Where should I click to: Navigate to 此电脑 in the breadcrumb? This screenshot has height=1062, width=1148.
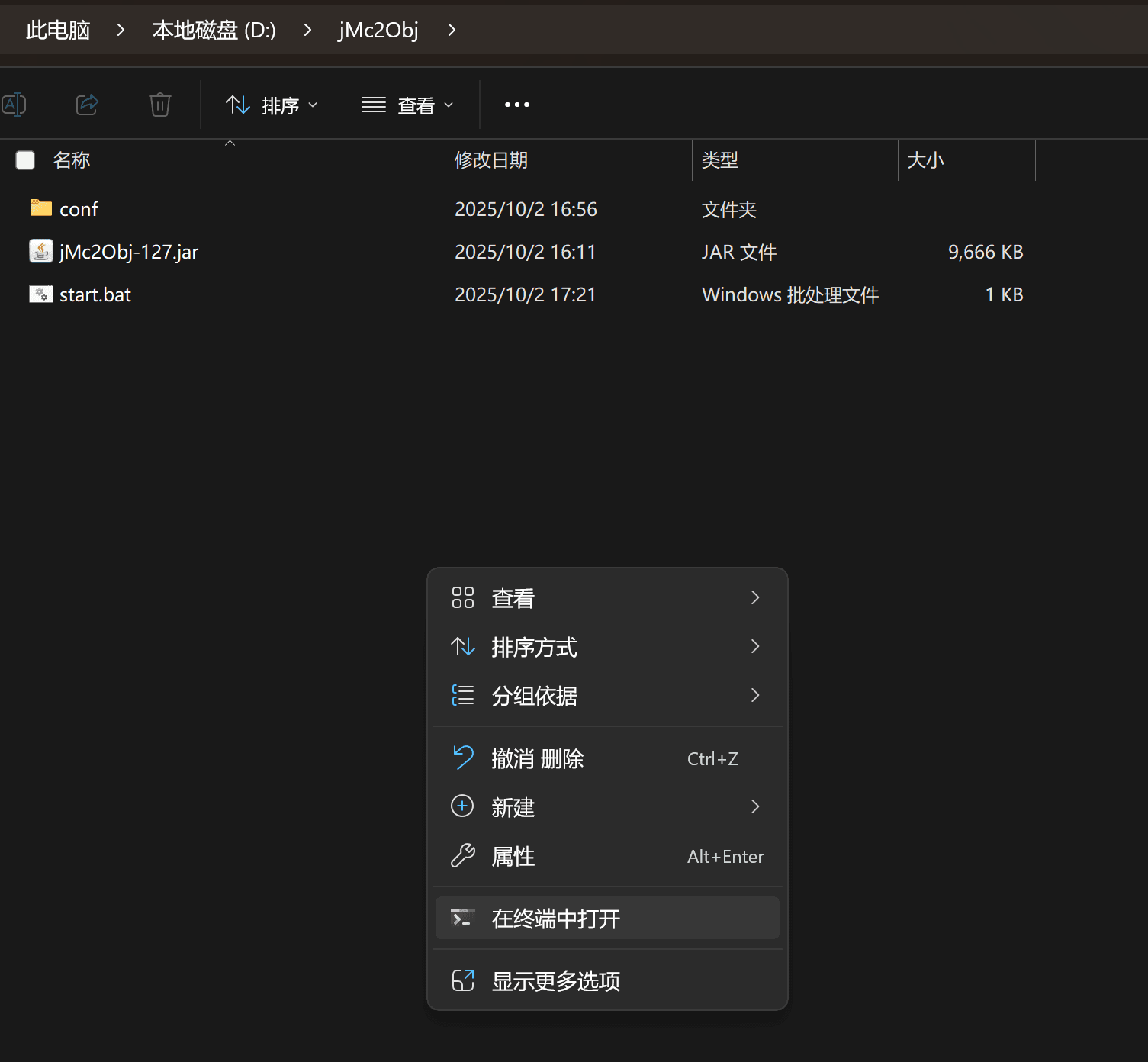(58, 31)
